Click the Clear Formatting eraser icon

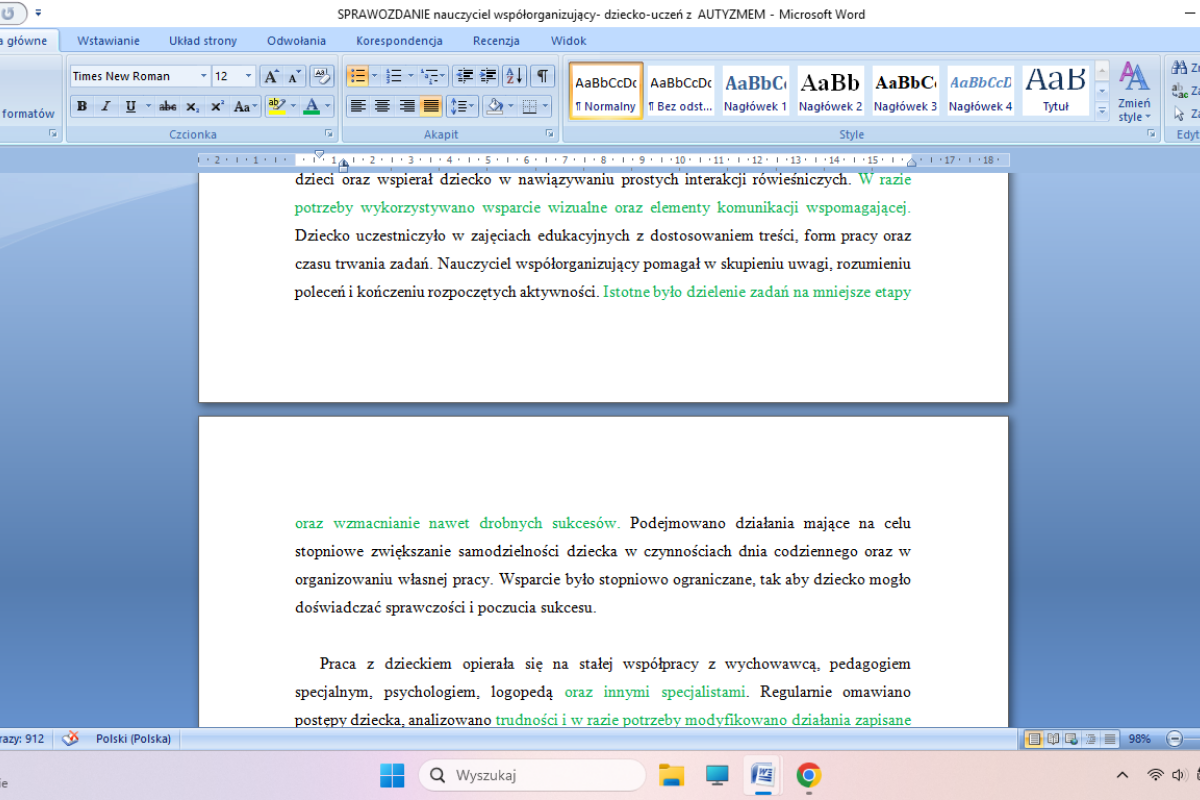(322, 76)
